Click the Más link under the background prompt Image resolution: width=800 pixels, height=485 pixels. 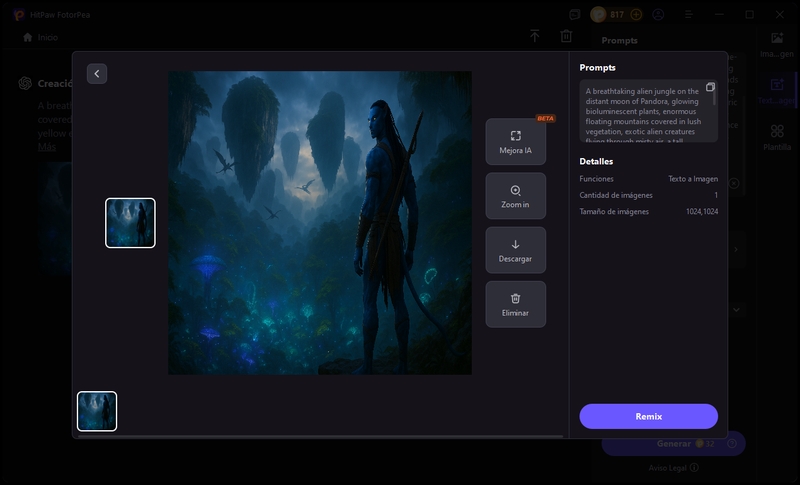pyautogui.click(x=46, y=147)
